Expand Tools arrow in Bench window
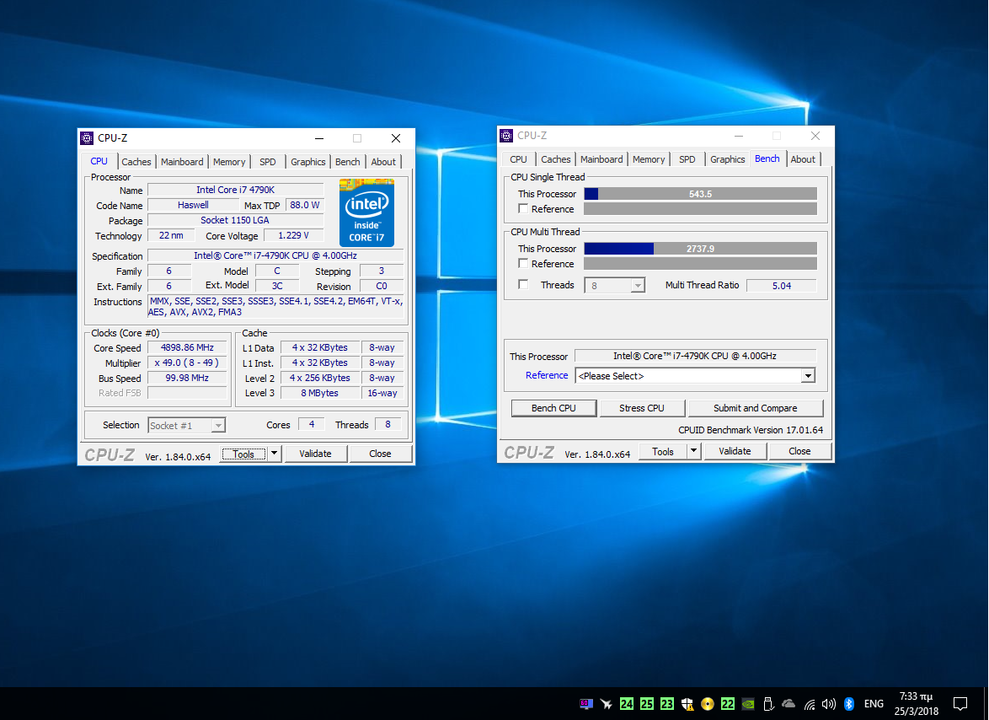This screenshot has height=720, width=989. point(694,451)
